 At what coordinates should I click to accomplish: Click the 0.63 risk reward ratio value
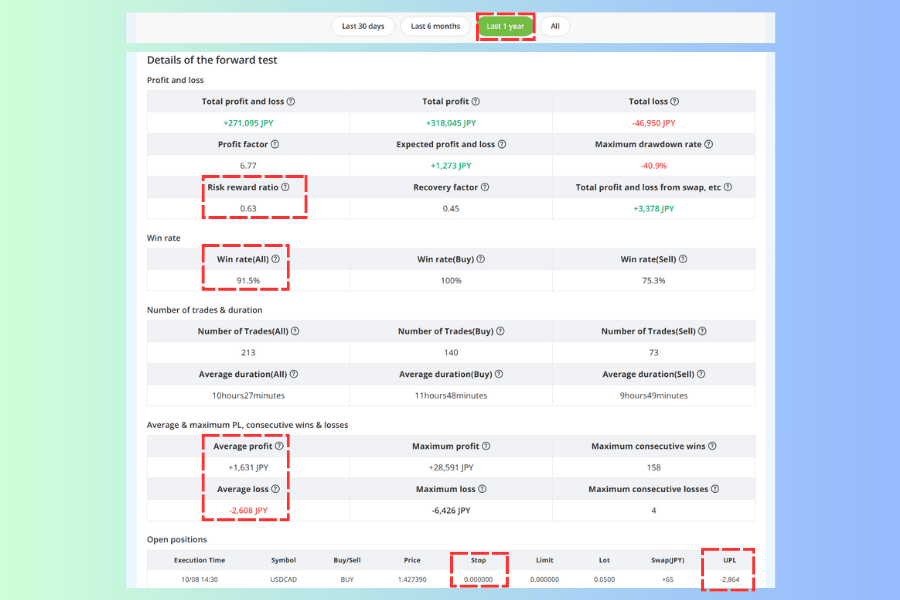[x=248, y=208]
